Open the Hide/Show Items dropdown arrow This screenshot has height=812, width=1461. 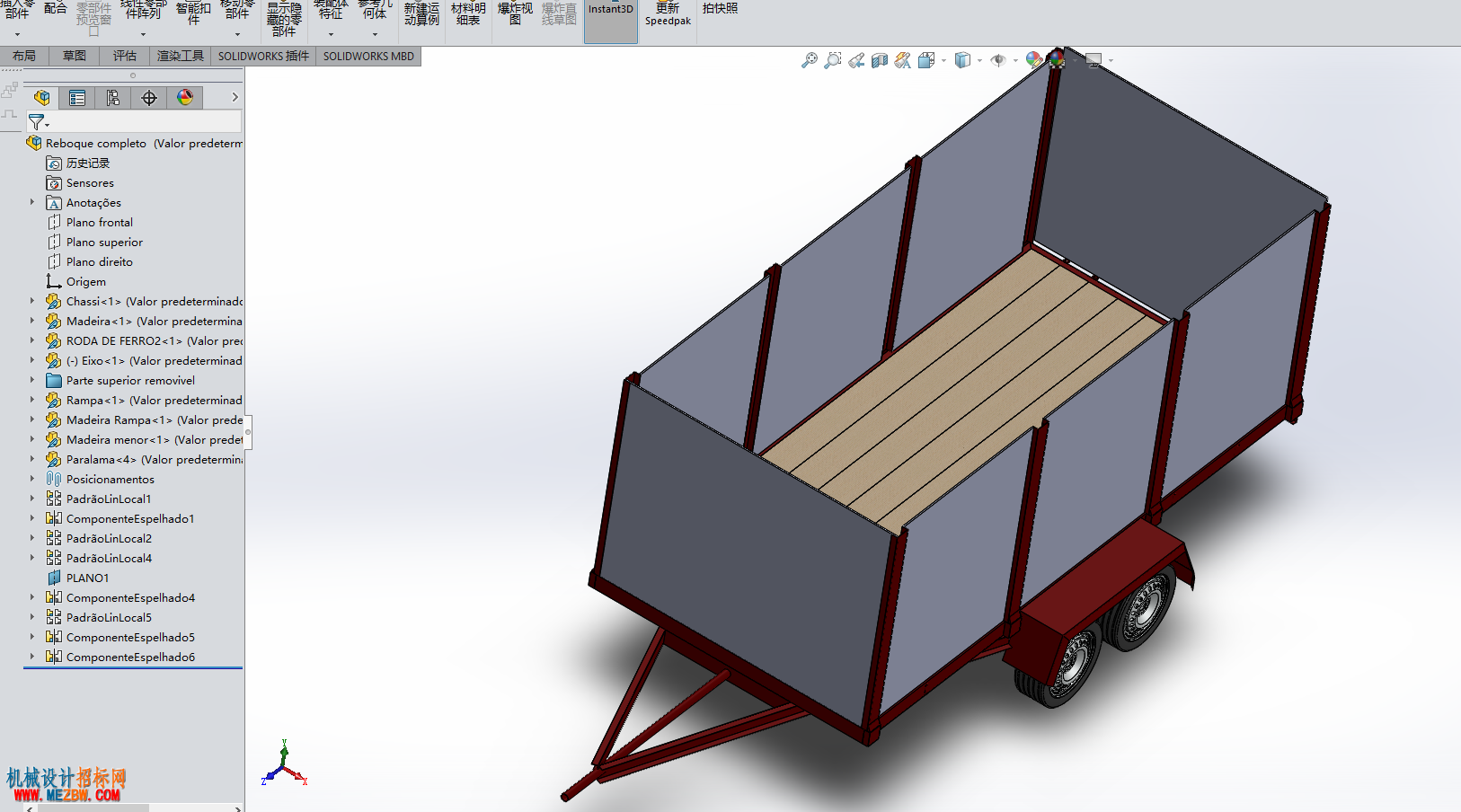tap(1015, 61)
